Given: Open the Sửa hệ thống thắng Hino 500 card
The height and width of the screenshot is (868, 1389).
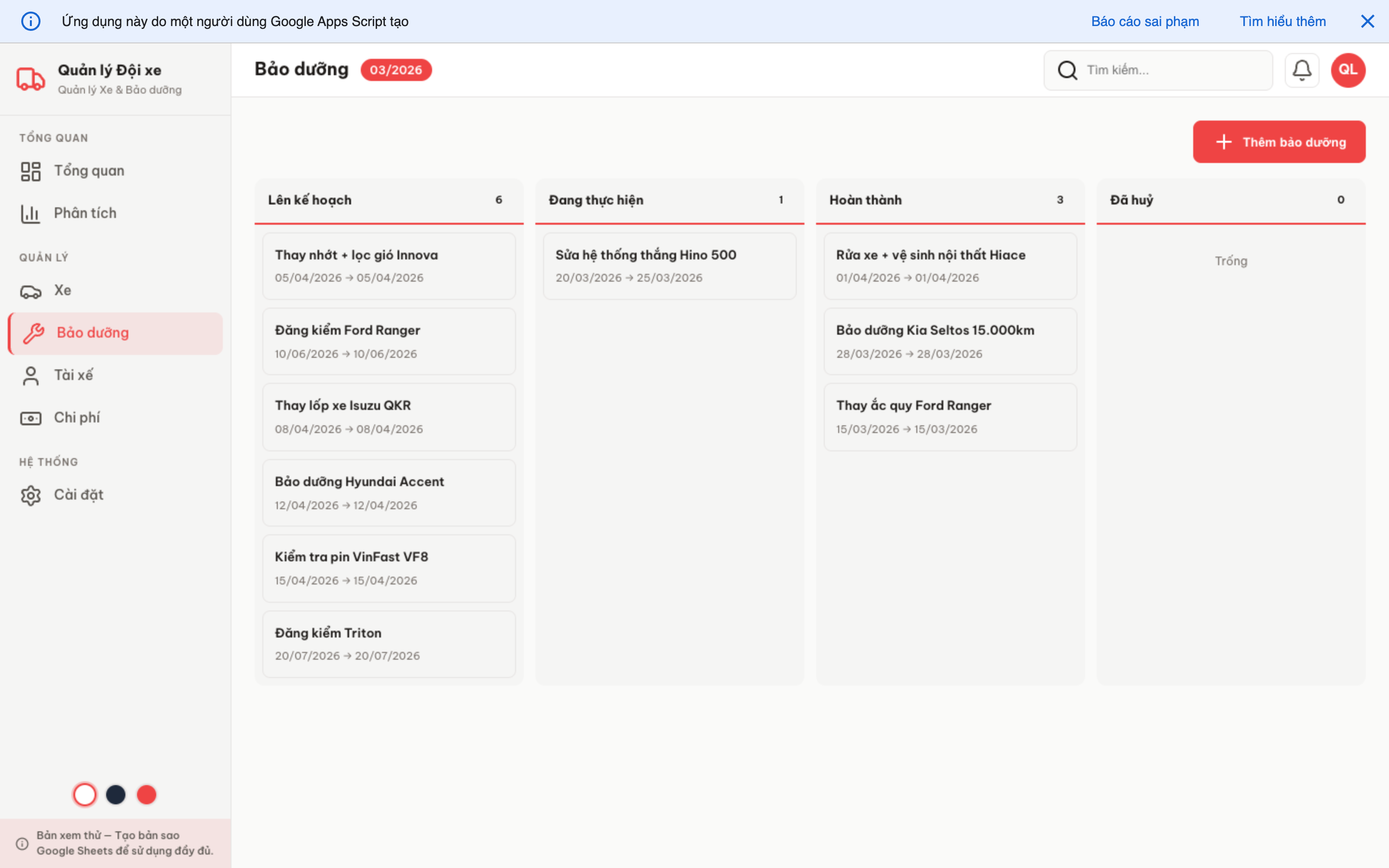Looking at the screenshot, I should (668, 266).
